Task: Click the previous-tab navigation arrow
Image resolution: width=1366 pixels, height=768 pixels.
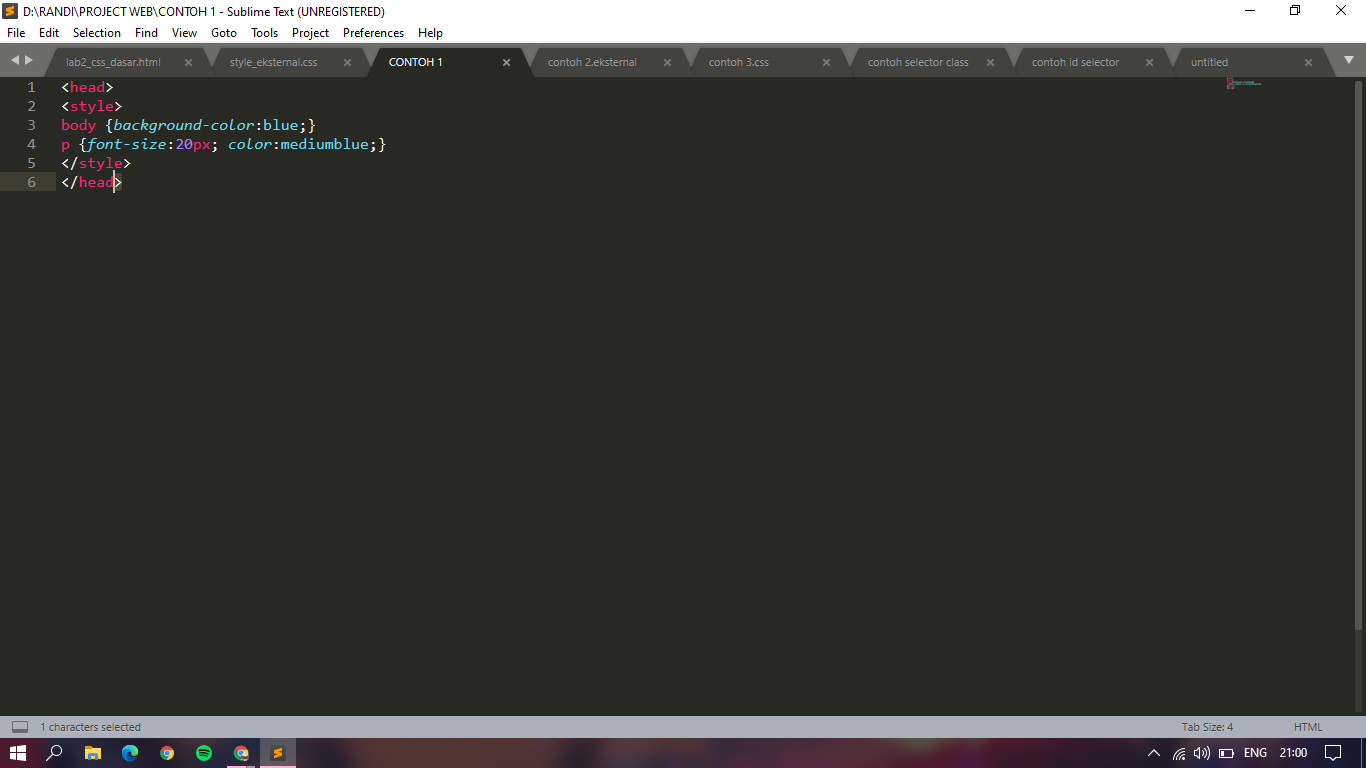Action: 12,59
